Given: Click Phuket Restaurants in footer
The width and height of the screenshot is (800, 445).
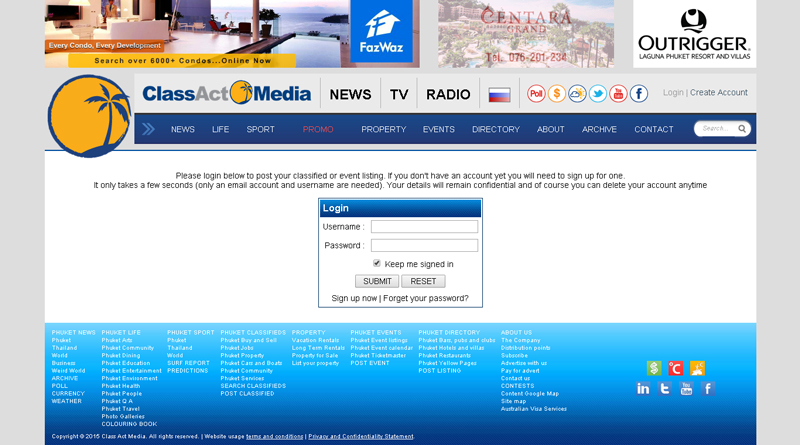Looking at the screenshot, I should click(x=444, y=356).
